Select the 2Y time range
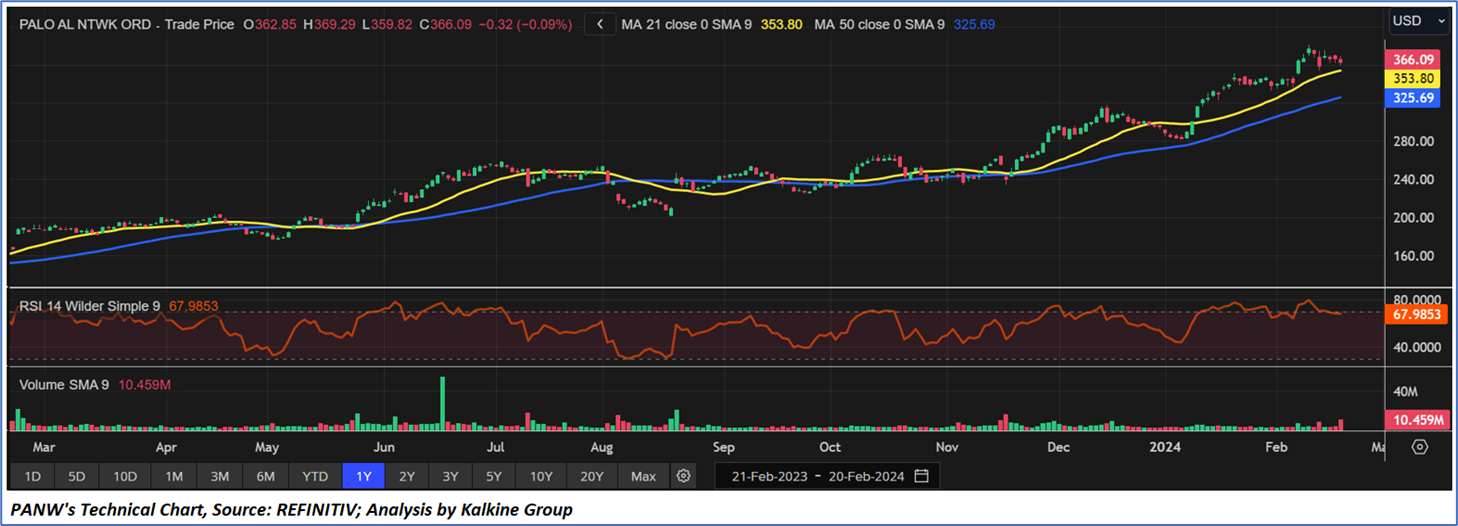Image resolution: width=1458 pixels, height=526 pixels. pyautogui.click(x=407, y=476)
